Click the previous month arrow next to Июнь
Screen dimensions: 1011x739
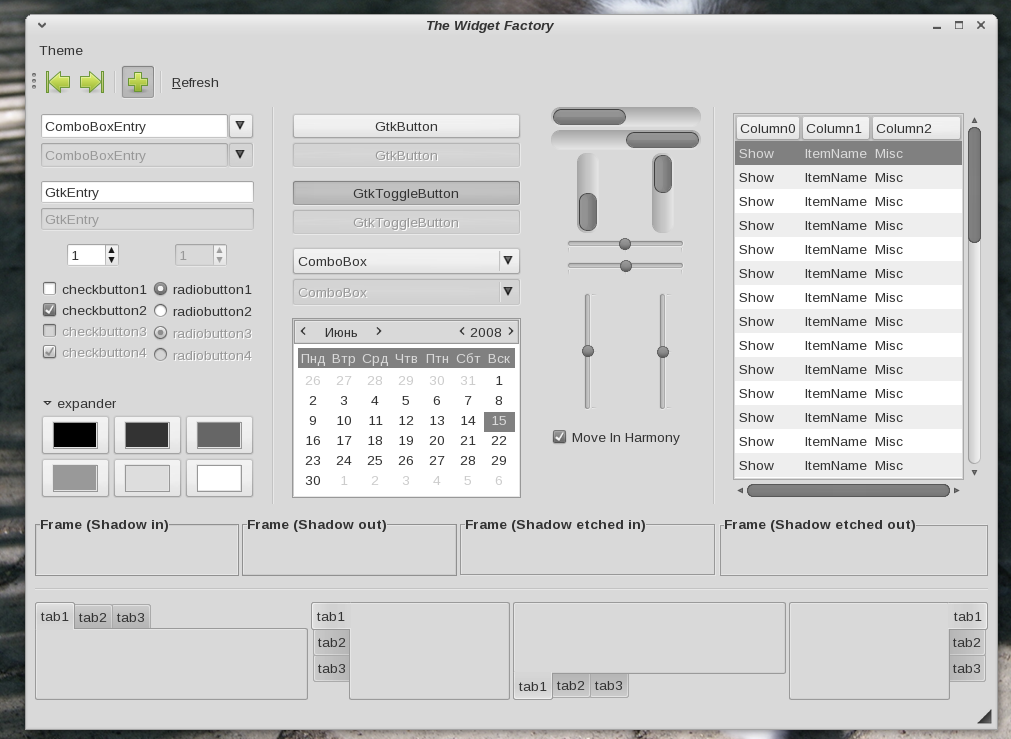coord(304,331)
